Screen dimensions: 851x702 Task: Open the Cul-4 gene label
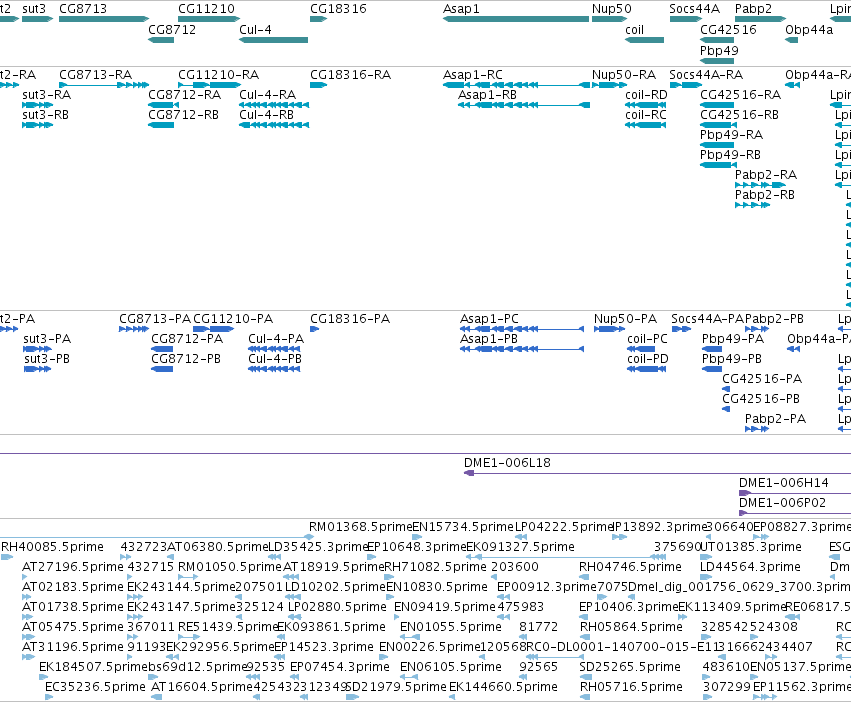tap(255, 30)
